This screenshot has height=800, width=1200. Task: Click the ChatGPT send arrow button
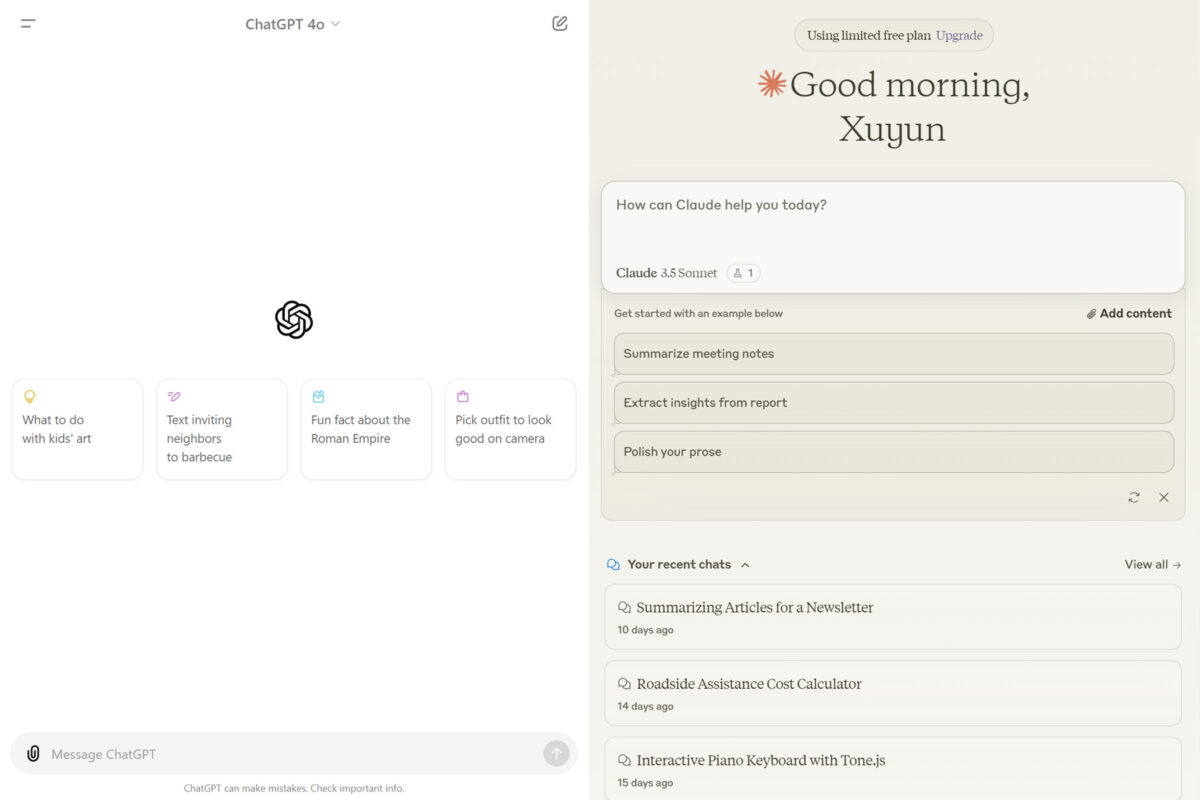556,754
